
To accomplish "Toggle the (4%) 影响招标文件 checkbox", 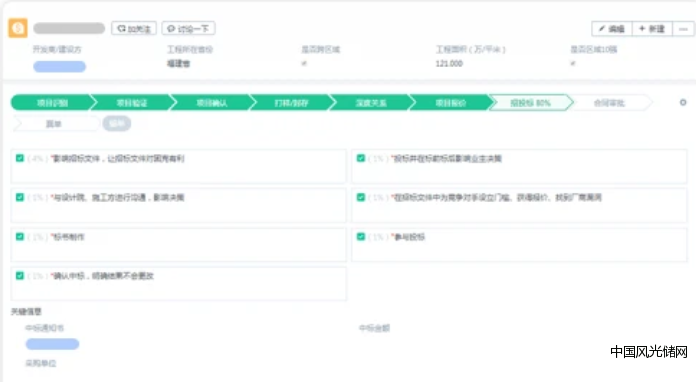I will 20,158.
